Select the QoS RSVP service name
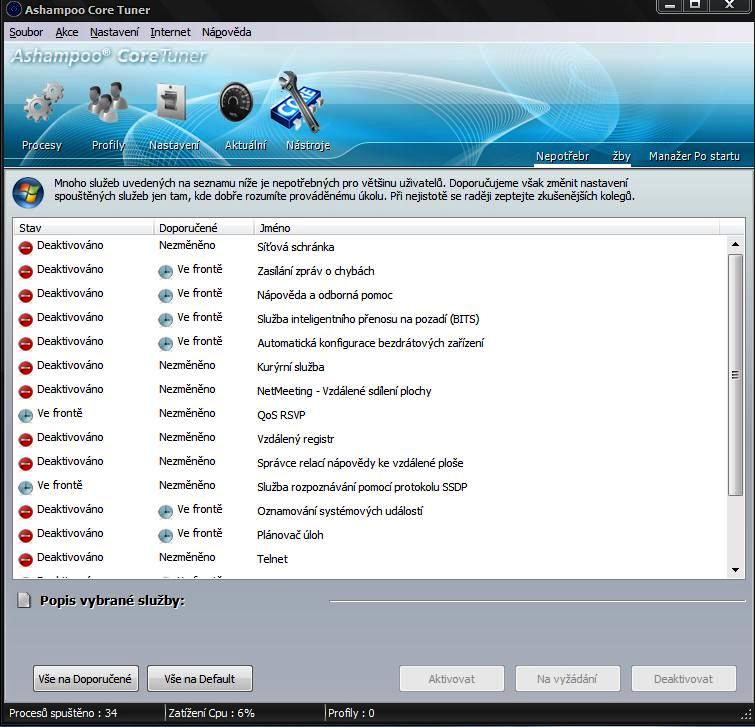 (x=281, y=415)
